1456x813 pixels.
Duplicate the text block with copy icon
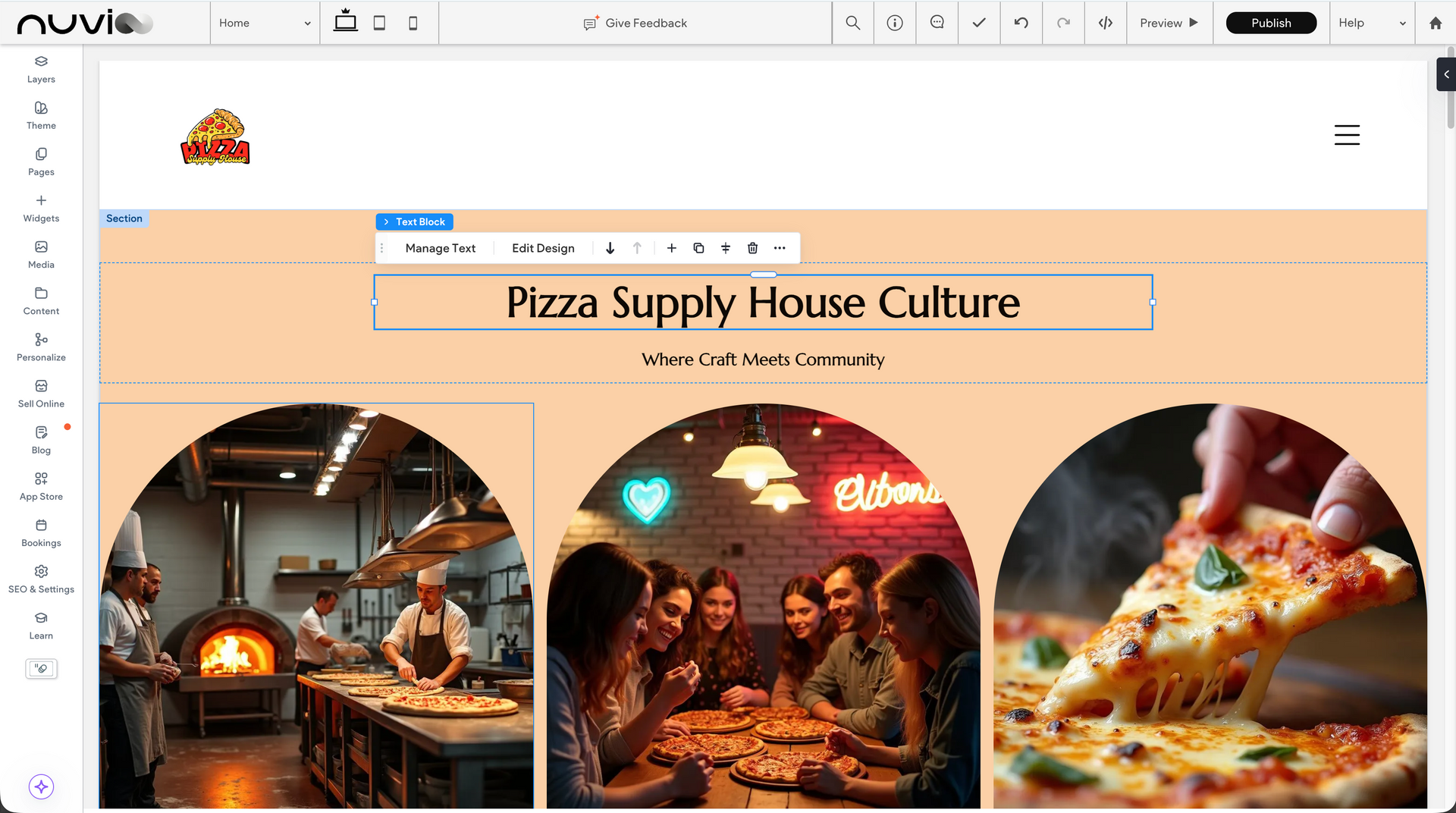(x=698, y=248)
